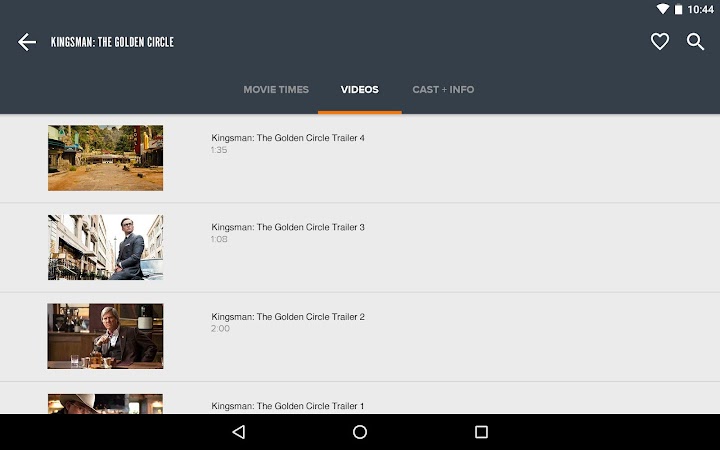Open the Golden Circle Trailer 3 title

pos(288,227)
